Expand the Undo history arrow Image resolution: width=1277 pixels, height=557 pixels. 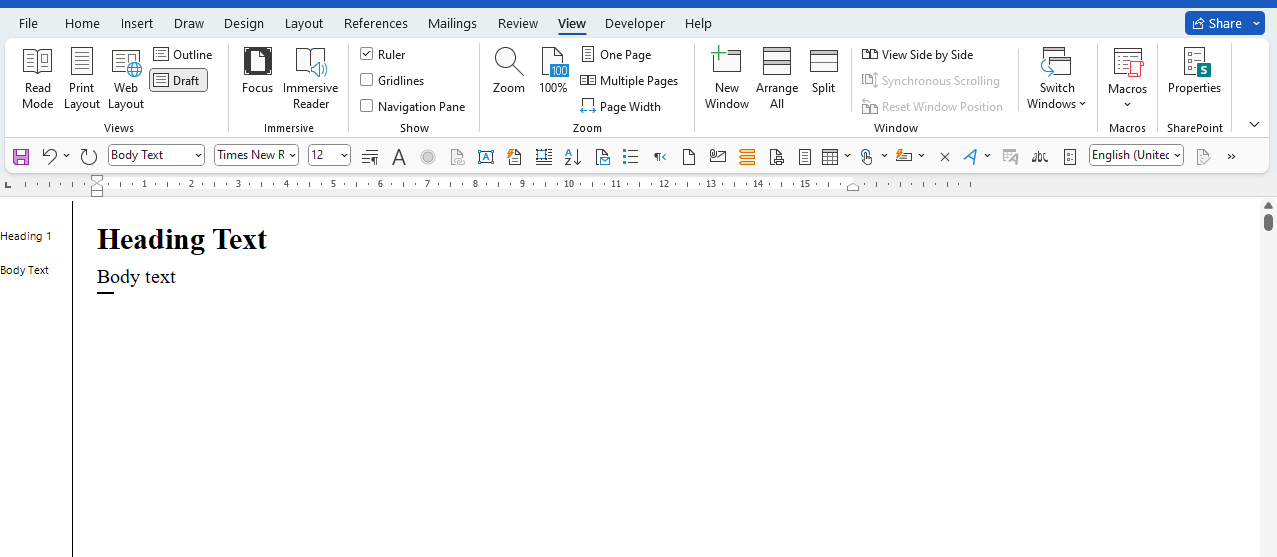point(66,156)
